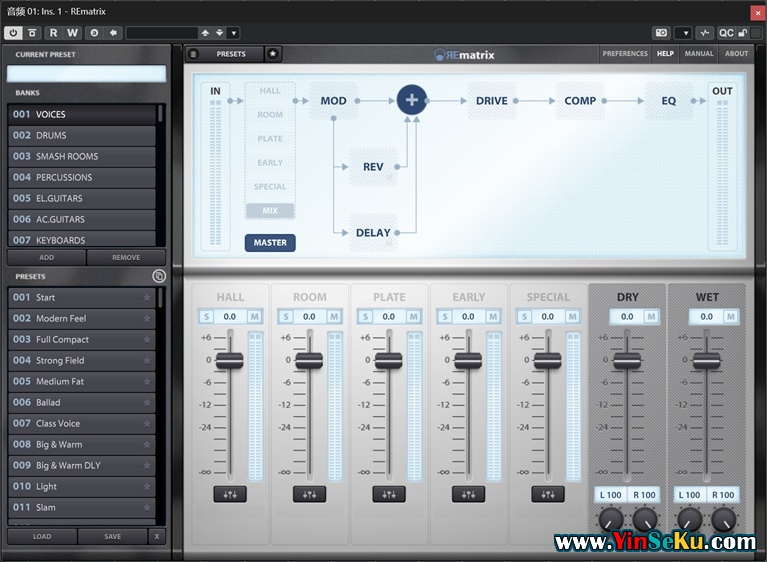Viewport: 767px width, 562px height.
Task: Click the plus mixer node in signal chain
Action: 411,100
